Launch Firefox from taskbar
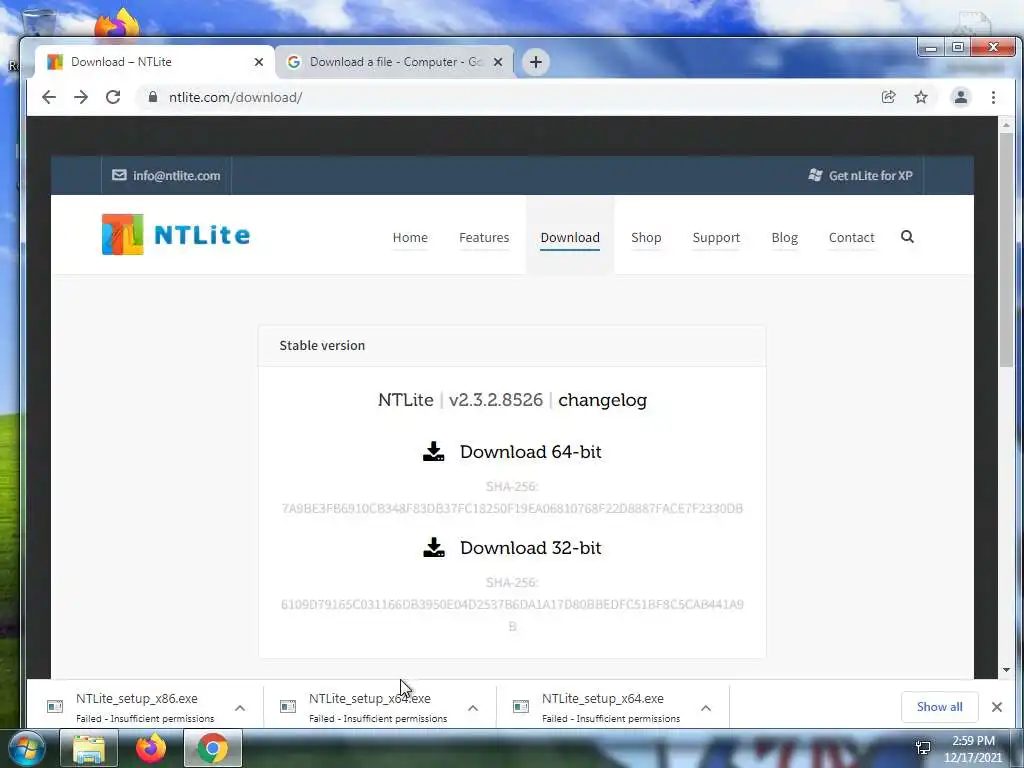This screenshot has height=768, width=1024. (x=151, y=748)
